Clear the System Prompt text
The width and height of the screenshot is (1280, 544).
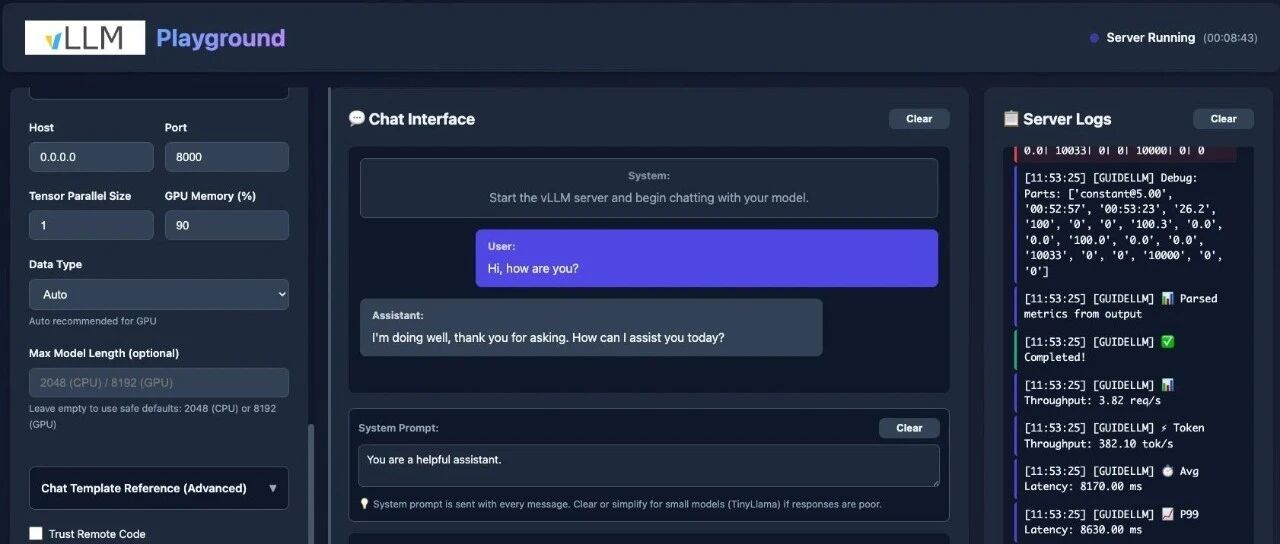click(909, 428)
